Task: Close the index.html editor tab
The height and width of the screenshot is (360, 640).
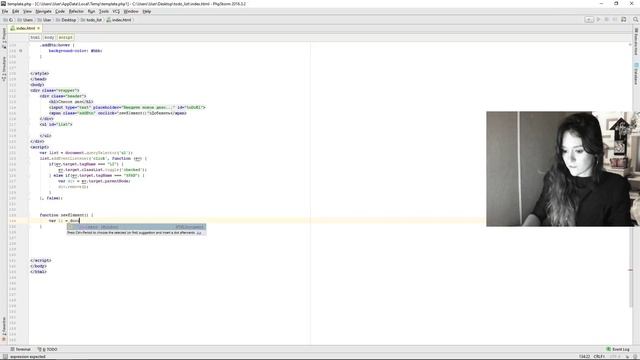Action: pos(39,28)
